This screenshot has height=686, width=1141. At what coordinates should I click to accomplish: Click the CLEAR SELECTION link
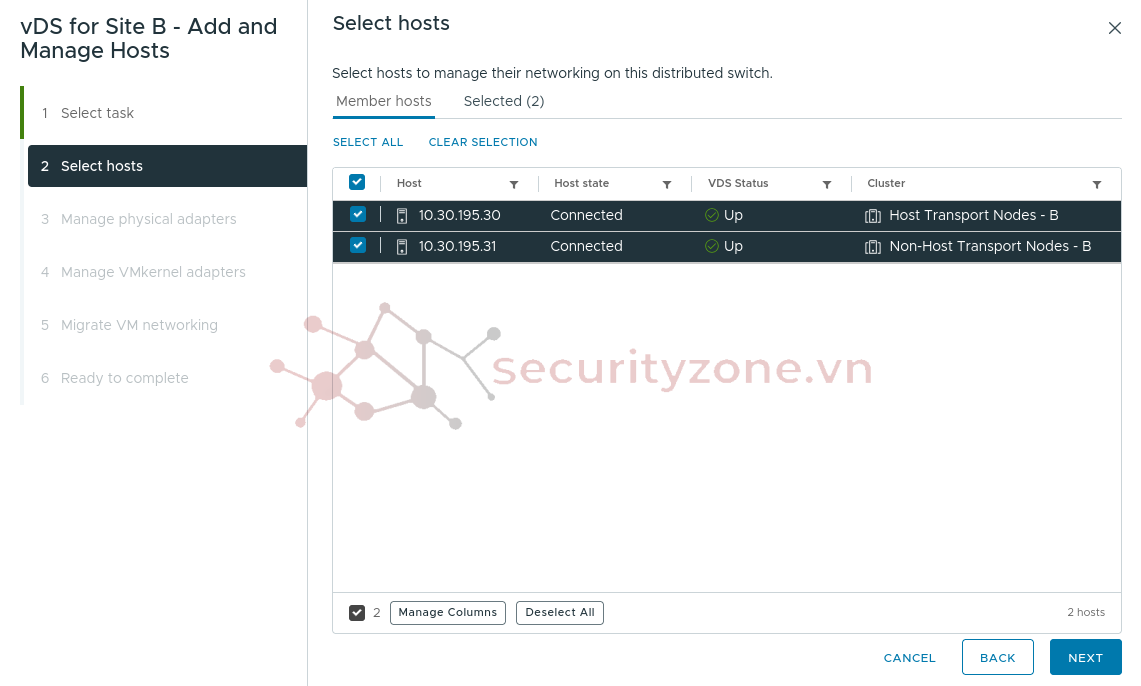(x=483, y=142)
